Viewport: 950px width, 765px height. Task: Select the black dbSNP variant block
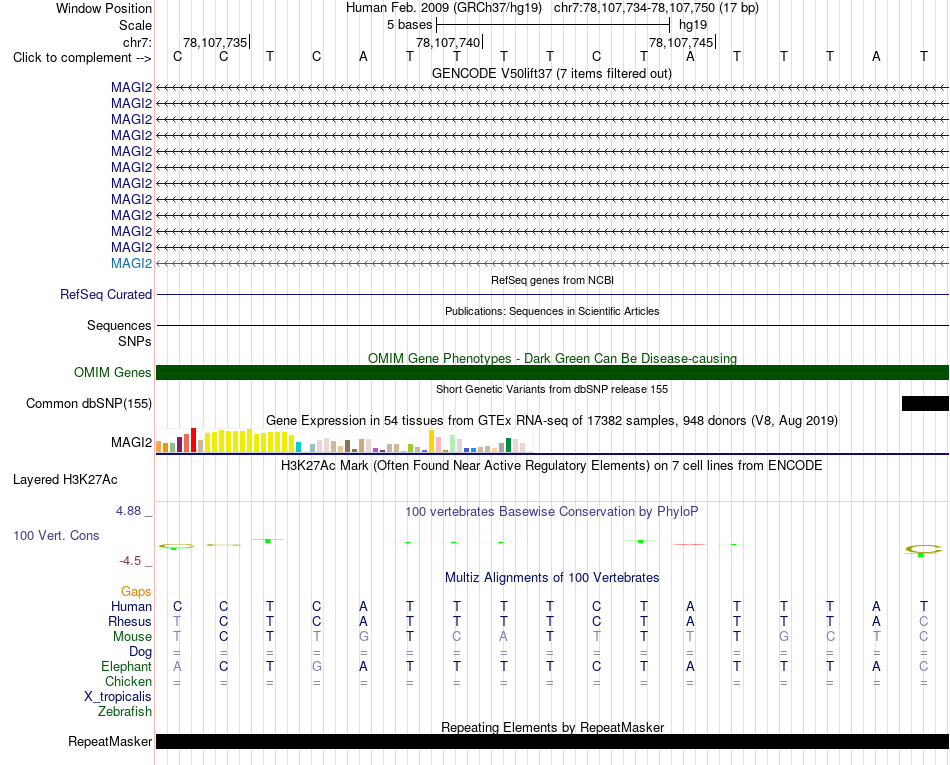[925, 403]
